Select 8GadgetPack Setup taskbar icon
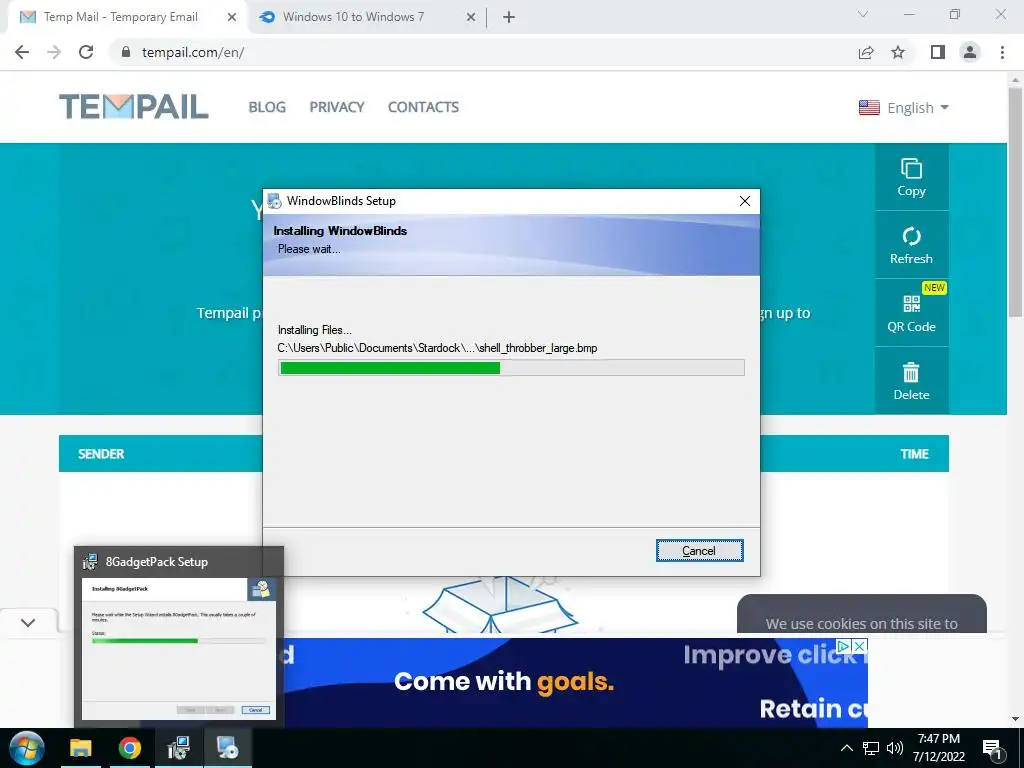 coord(178,748)
